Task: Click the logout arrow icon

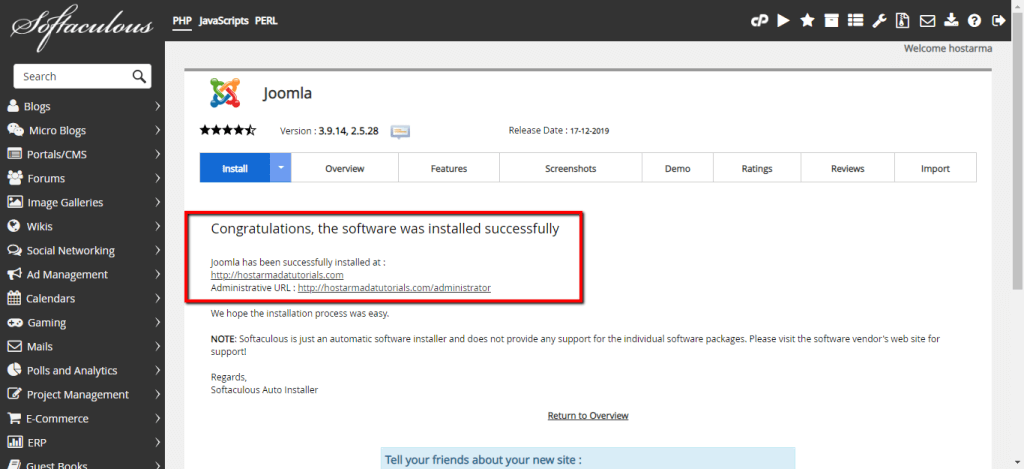Action: (x=999, y=21)
